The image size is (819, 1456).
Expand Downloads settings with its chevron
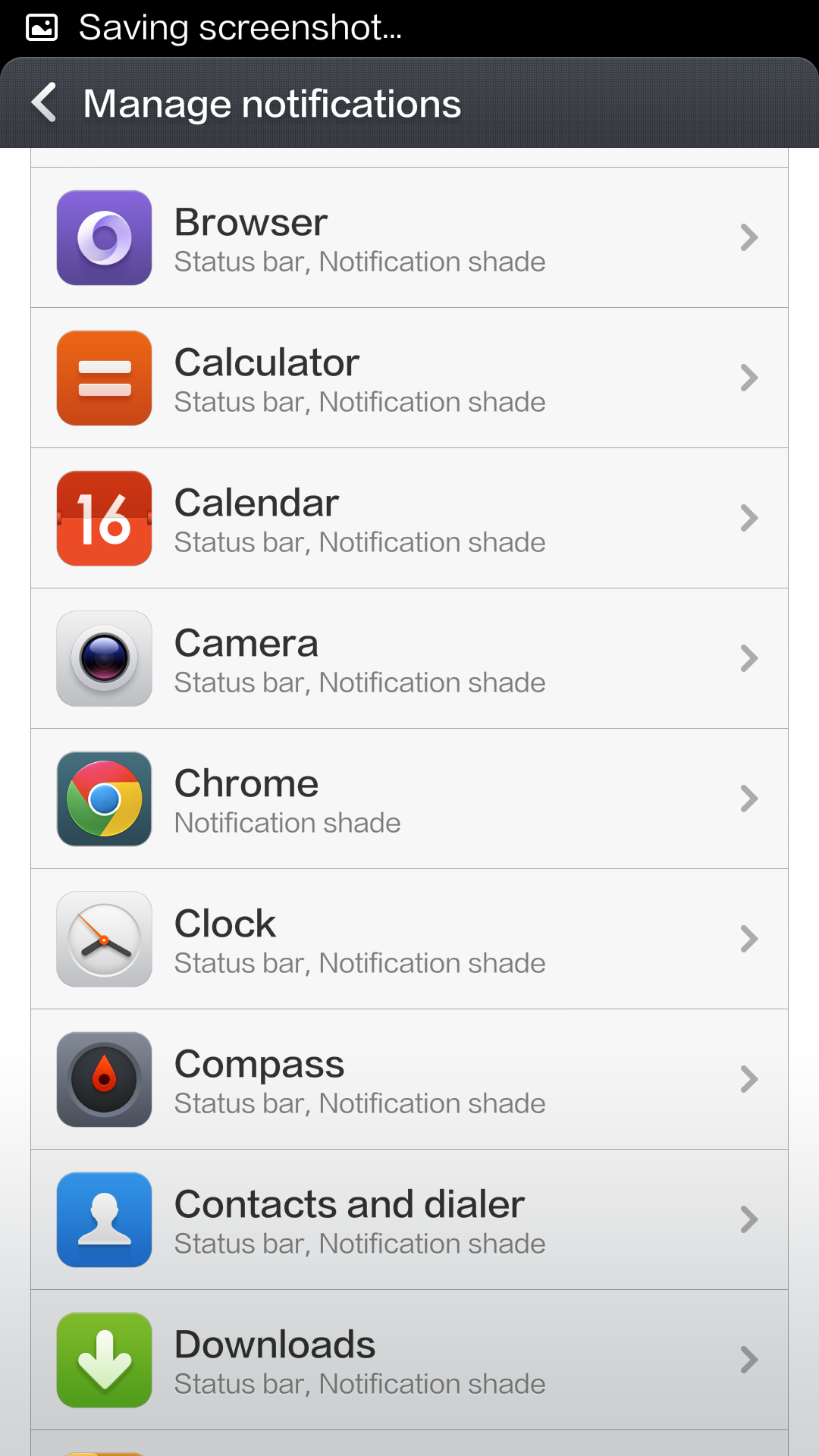pos(748,1360)
